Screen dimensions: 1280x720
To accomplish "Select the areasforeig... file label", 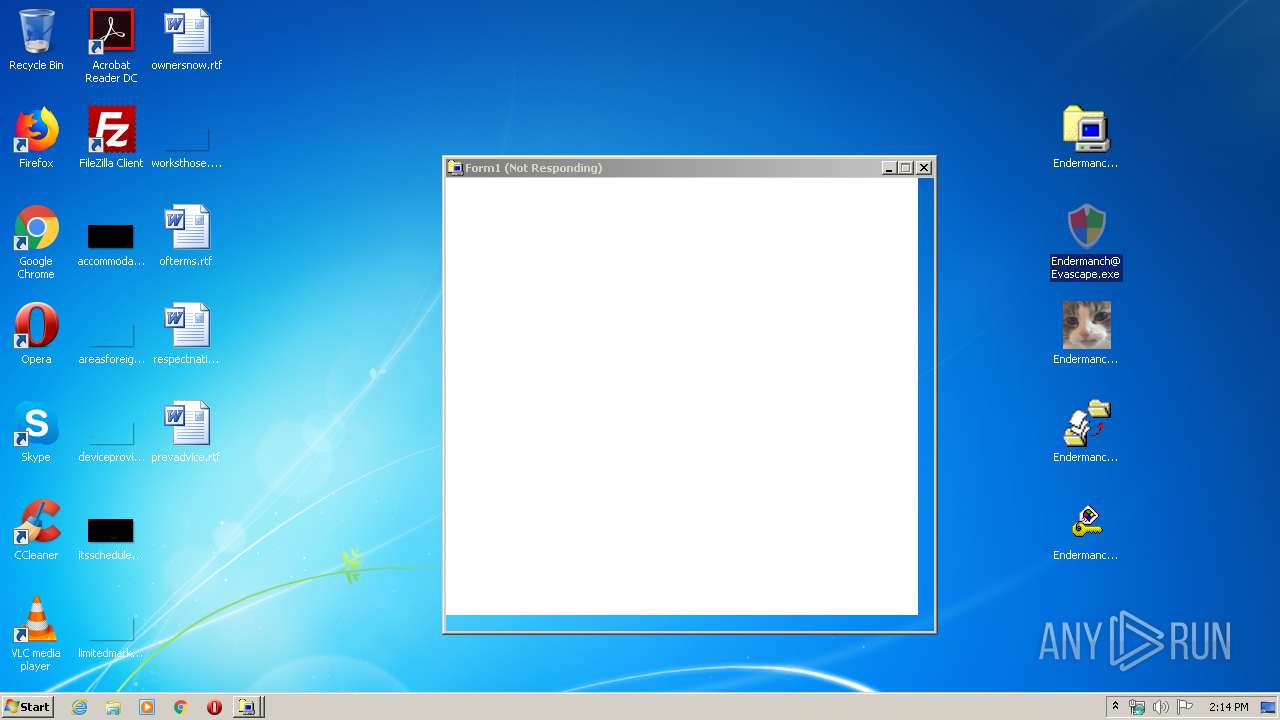I will pyautogui.click(x=111, y=359).
